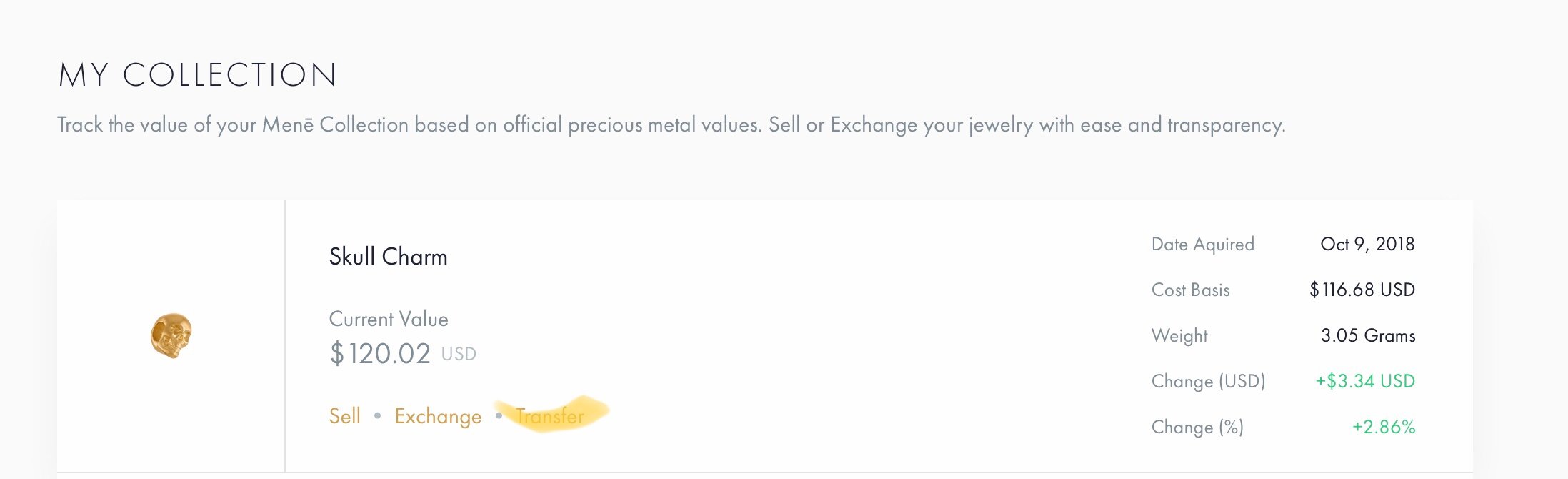Select the highlighted Transfer link

[550, 416]
